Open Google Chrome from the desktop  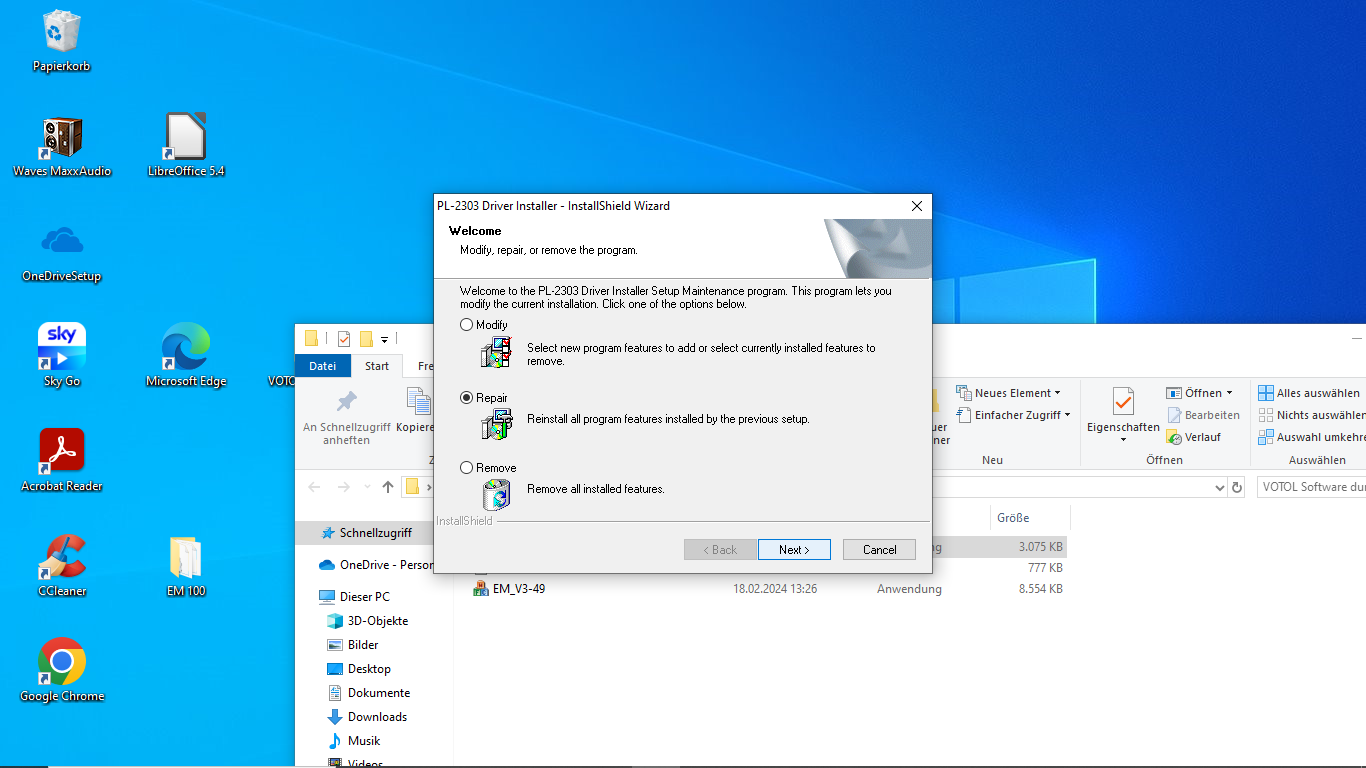coord(61,663)
